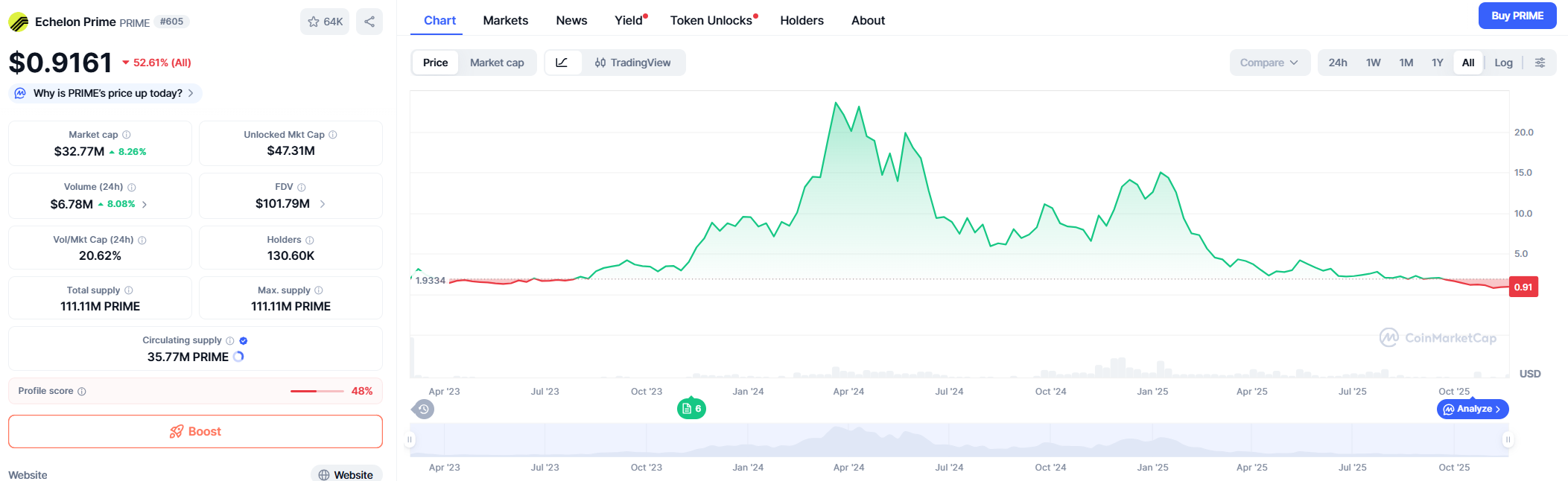Click the Boost button
The width and height of the screenshot is (1568, 481).
coord(195,432)
